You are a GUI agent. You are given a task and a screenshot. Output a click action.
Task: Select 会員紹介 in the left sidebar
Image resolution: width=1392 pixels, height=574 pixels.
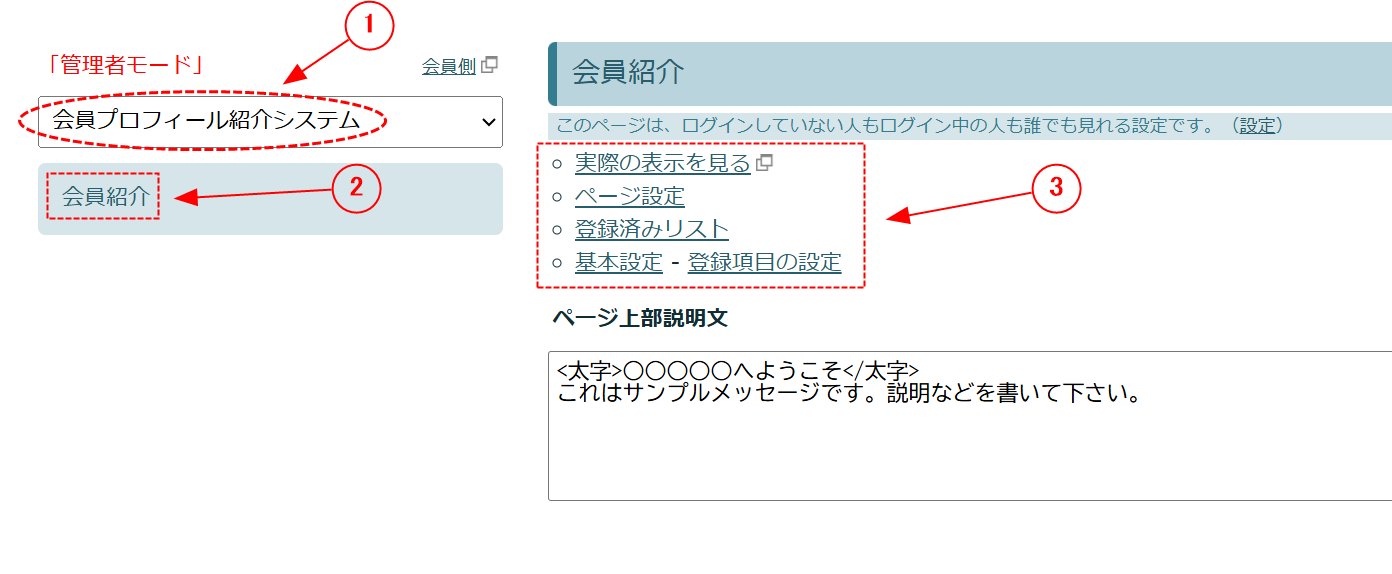[x=105, y=197]
